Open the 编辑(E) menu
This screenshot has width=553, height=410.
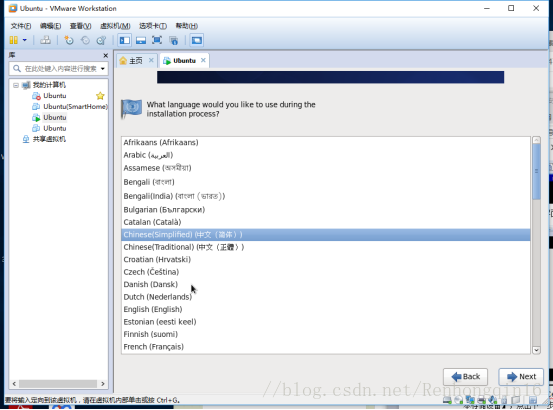[x=50, y=26]
